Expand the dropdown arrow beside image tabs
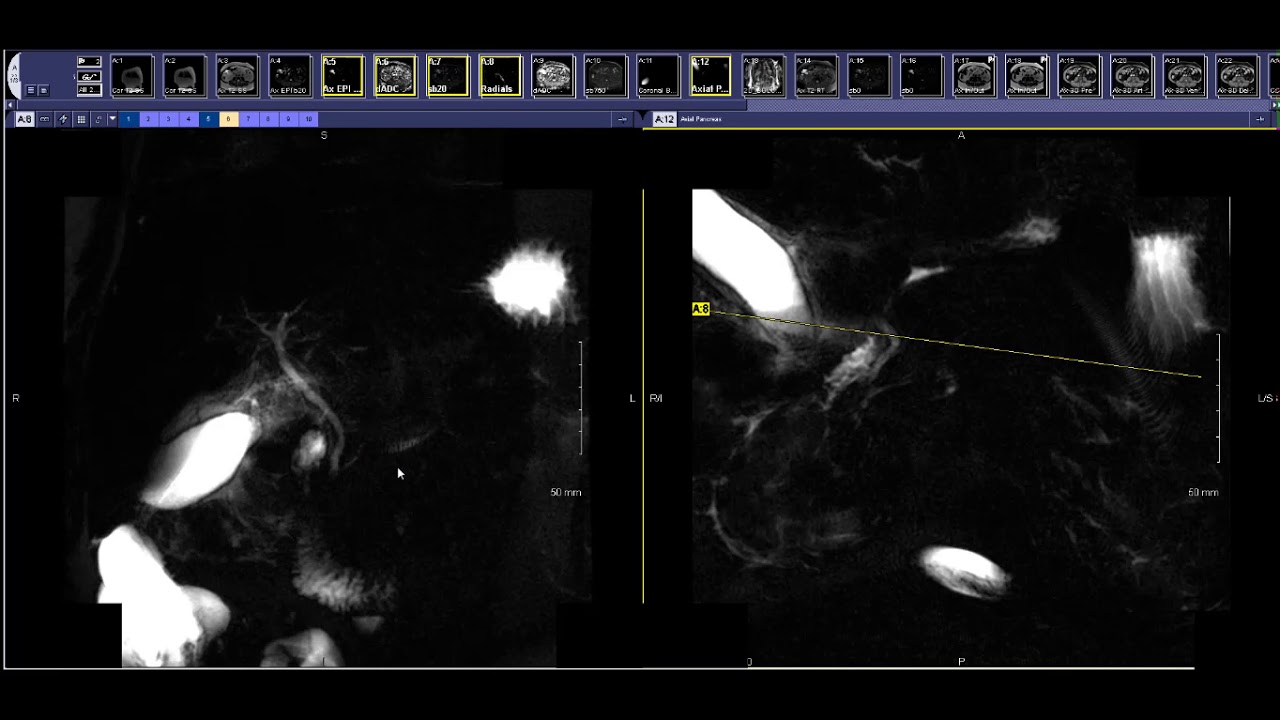The width and height of the screenshot is (1280, 720). (x=112, y=119)
